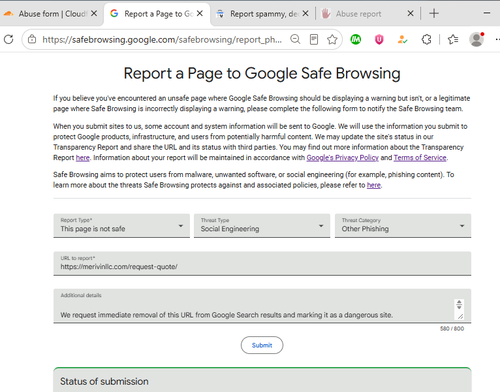Switch to Report a Page to Google tab
Screen dimensions: 500x392
point(157,14)
